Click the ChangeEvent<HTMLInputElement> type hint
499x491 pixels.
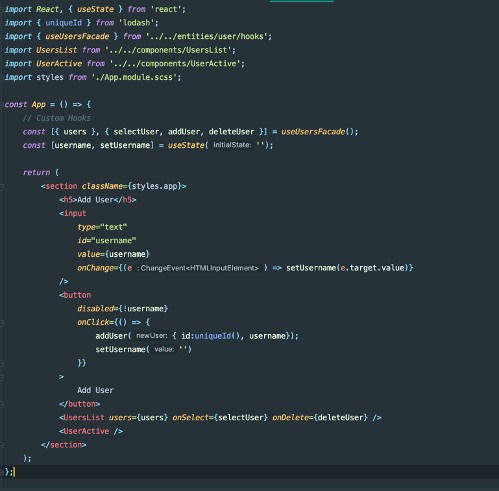pyautogui.click(x=198, y=268)
